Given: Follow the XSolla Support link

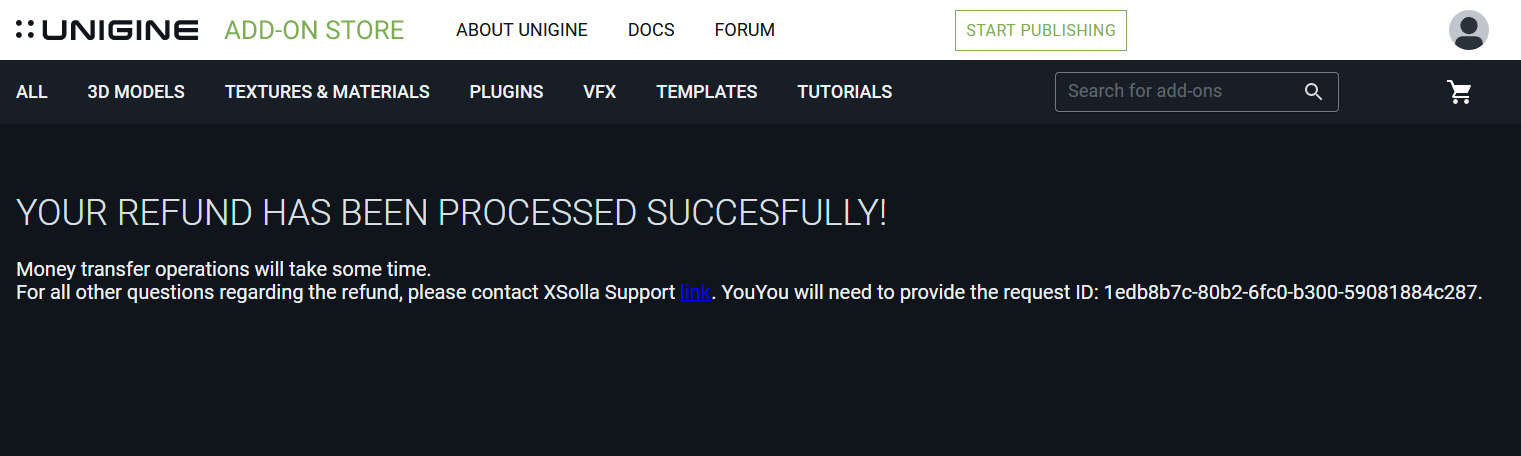Looking at the screenshot, I should coord(695,293).
